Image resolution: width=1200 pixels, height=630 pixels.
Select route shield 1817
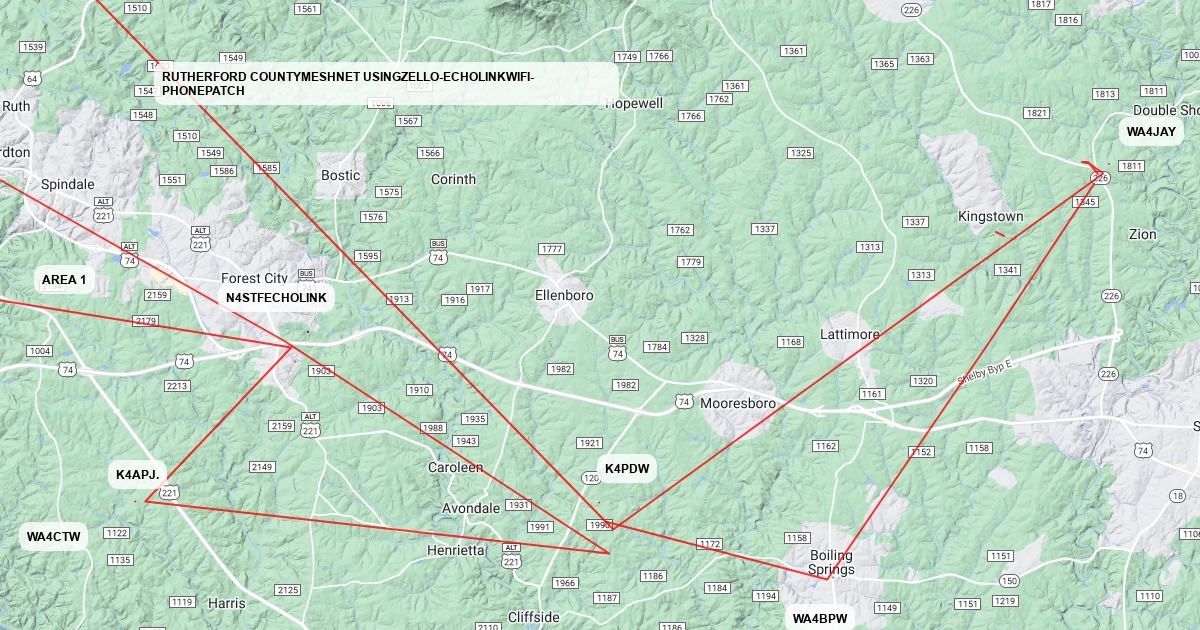click(1041, 5)
